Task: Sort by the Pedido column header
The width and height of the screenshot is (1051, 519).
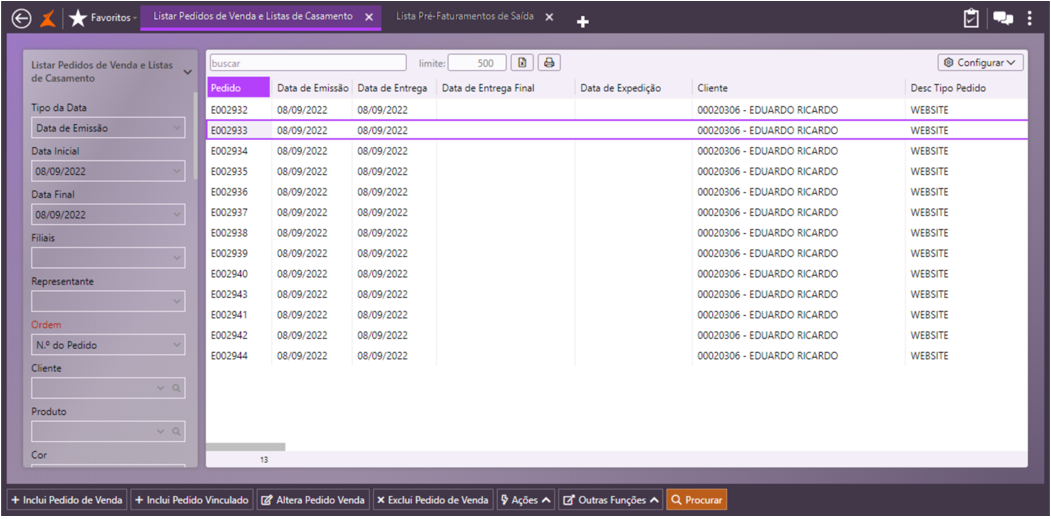Action: click(237, 88)
